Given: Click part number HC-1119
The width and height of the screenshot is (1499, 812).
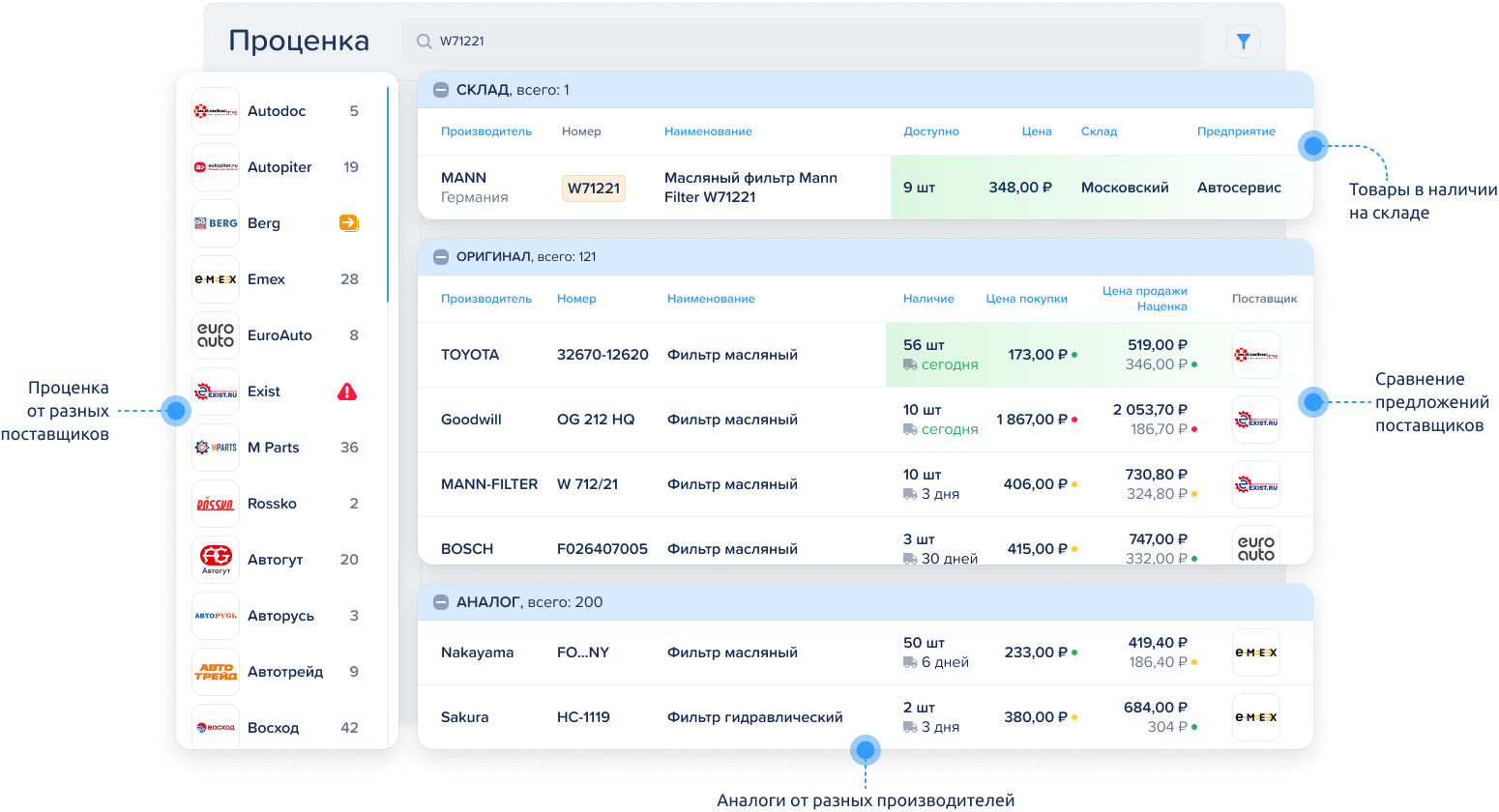Looking at the screenshot, I should (583, 717).
